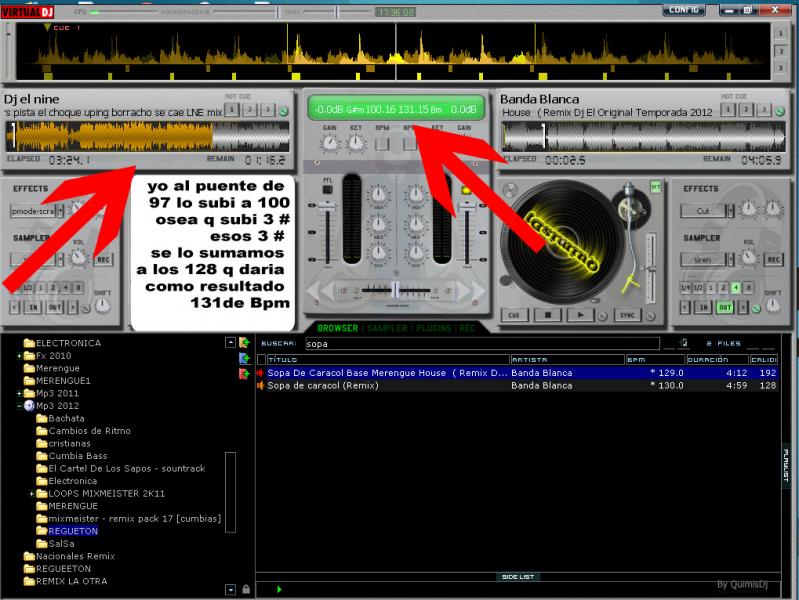The image size is (799, 600).
Task: Select right deck loop length 4
Action: coord(735,288)
